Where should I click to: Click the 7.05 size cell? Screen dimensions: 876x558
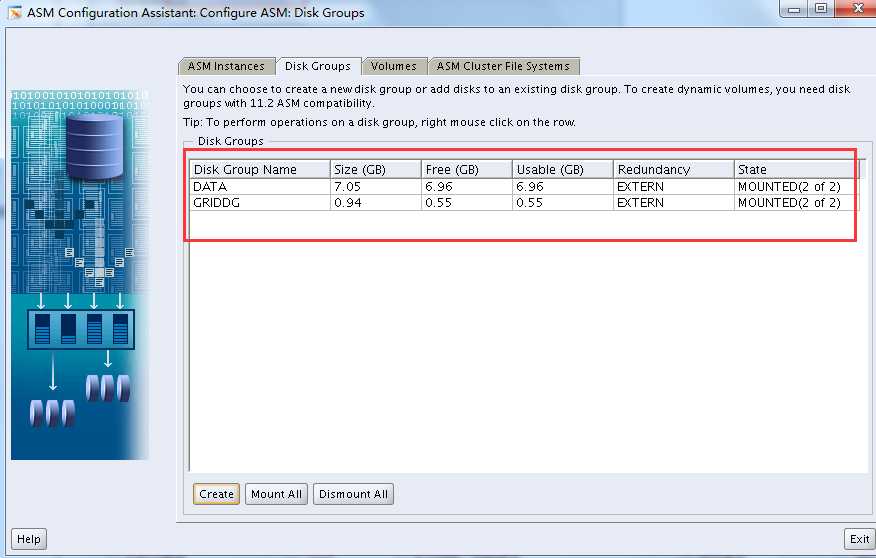point(376,187)
